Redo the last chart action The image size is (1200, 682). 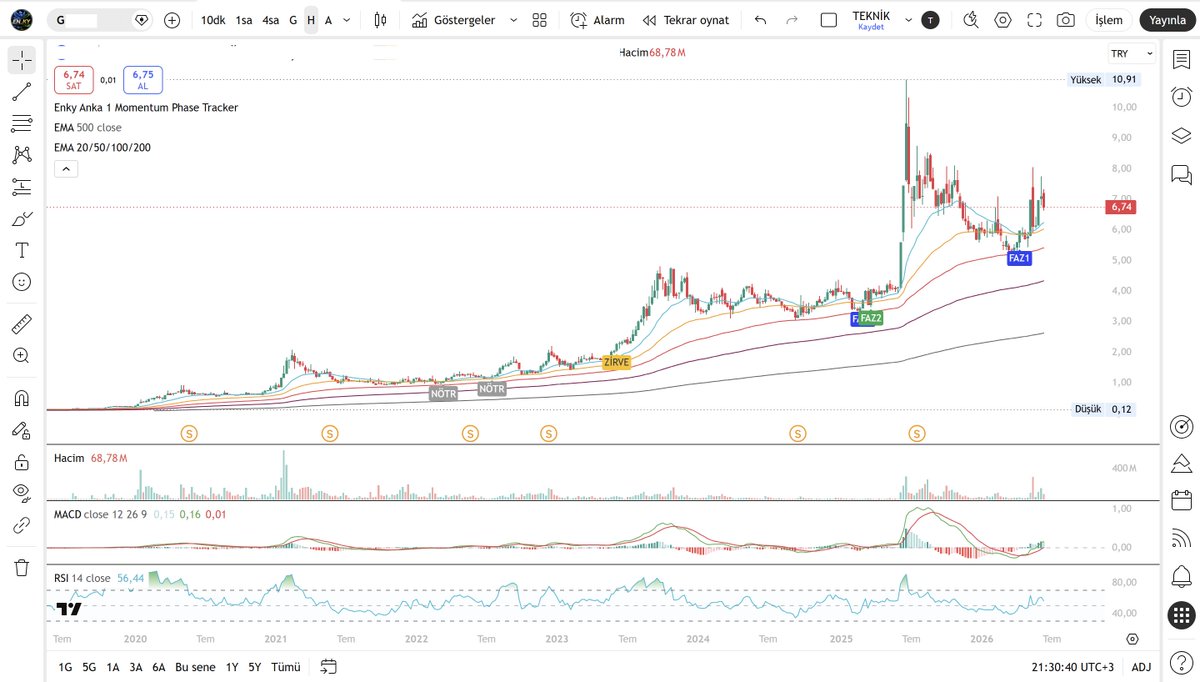click(792, 20)
